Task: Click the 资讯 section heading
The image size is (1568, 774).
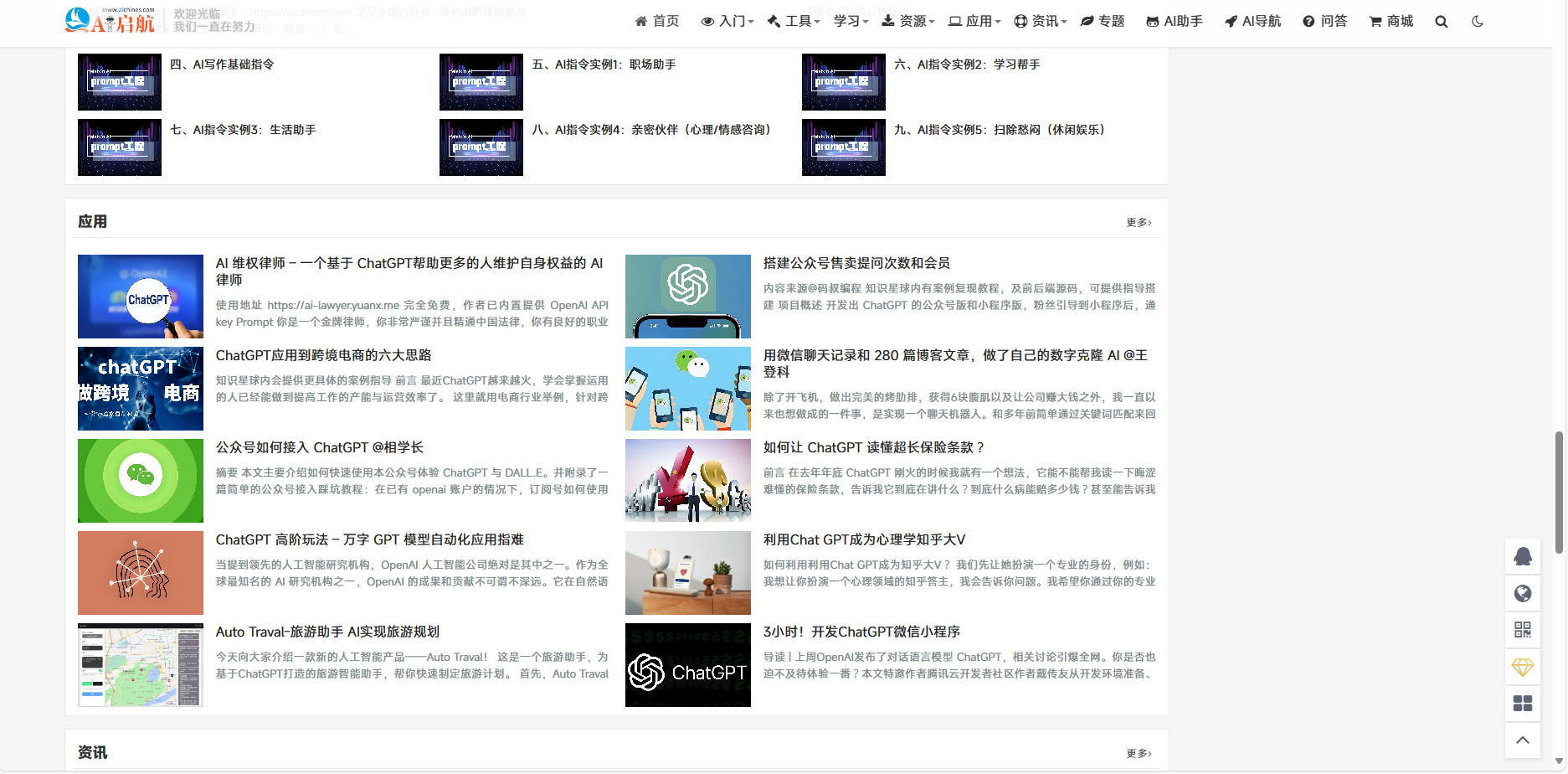Action: tap(92, 753)
